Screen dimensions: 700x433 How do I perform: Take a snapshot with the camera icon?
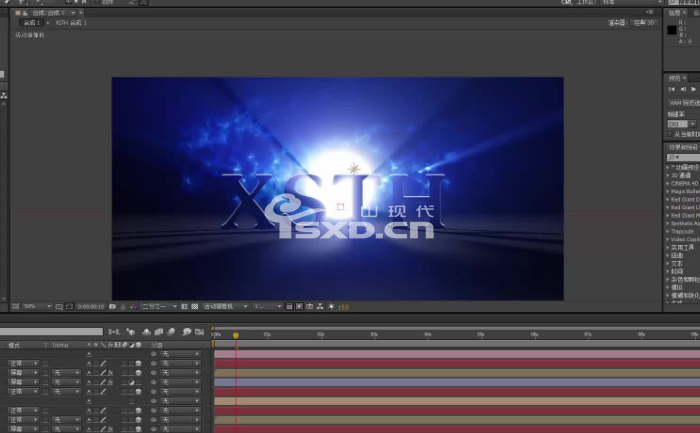point(112,307)
